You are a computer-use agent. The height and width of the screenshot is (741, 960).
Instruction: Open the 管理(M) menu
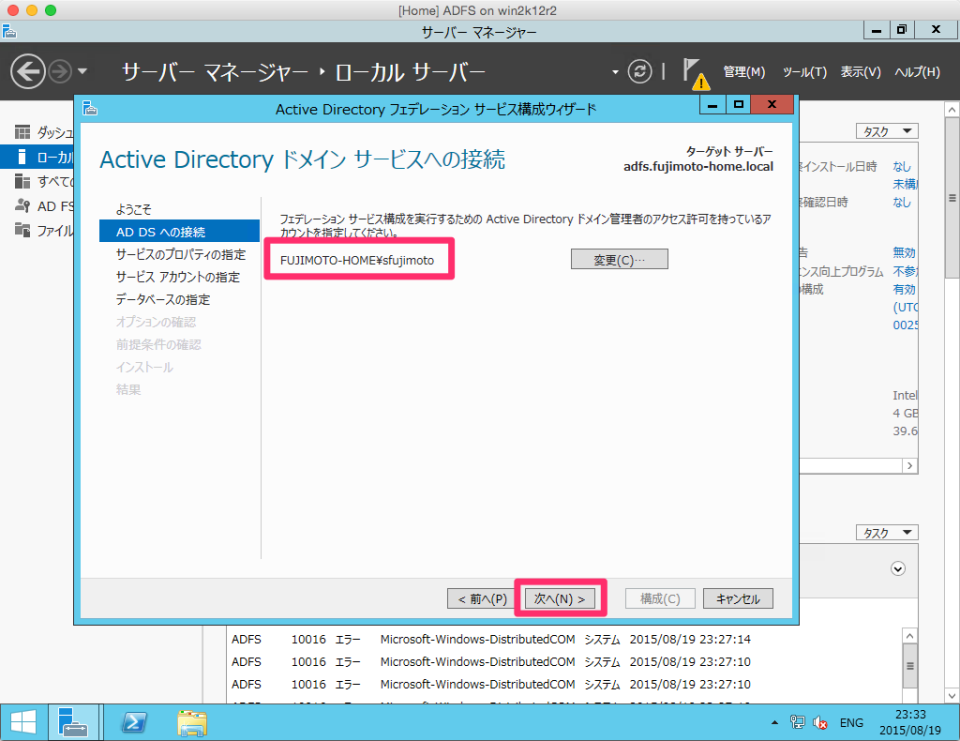coord(745,71)
